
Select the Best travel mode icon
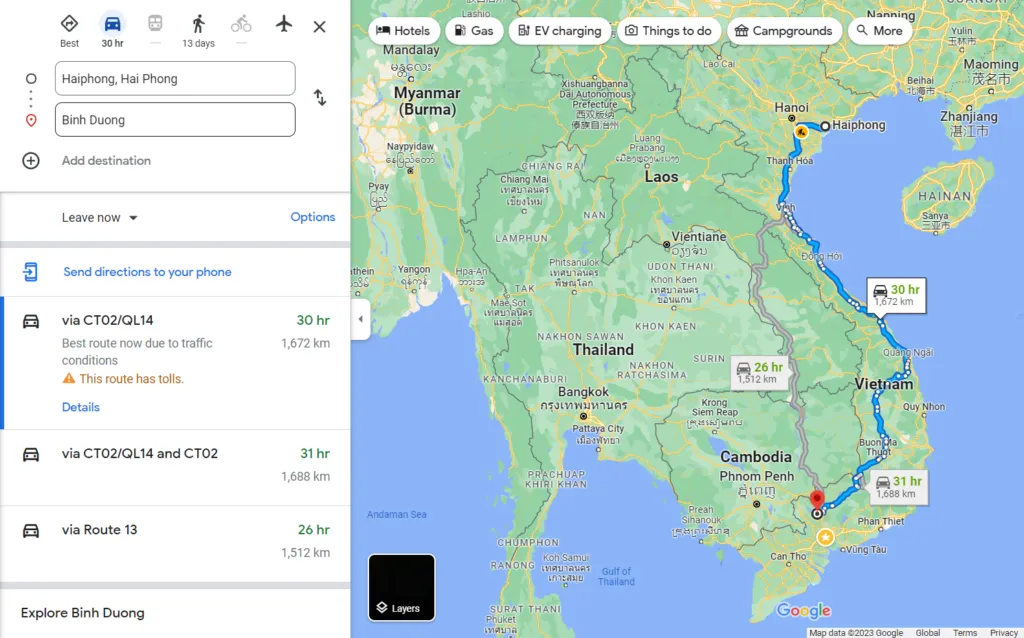[69, 24]
